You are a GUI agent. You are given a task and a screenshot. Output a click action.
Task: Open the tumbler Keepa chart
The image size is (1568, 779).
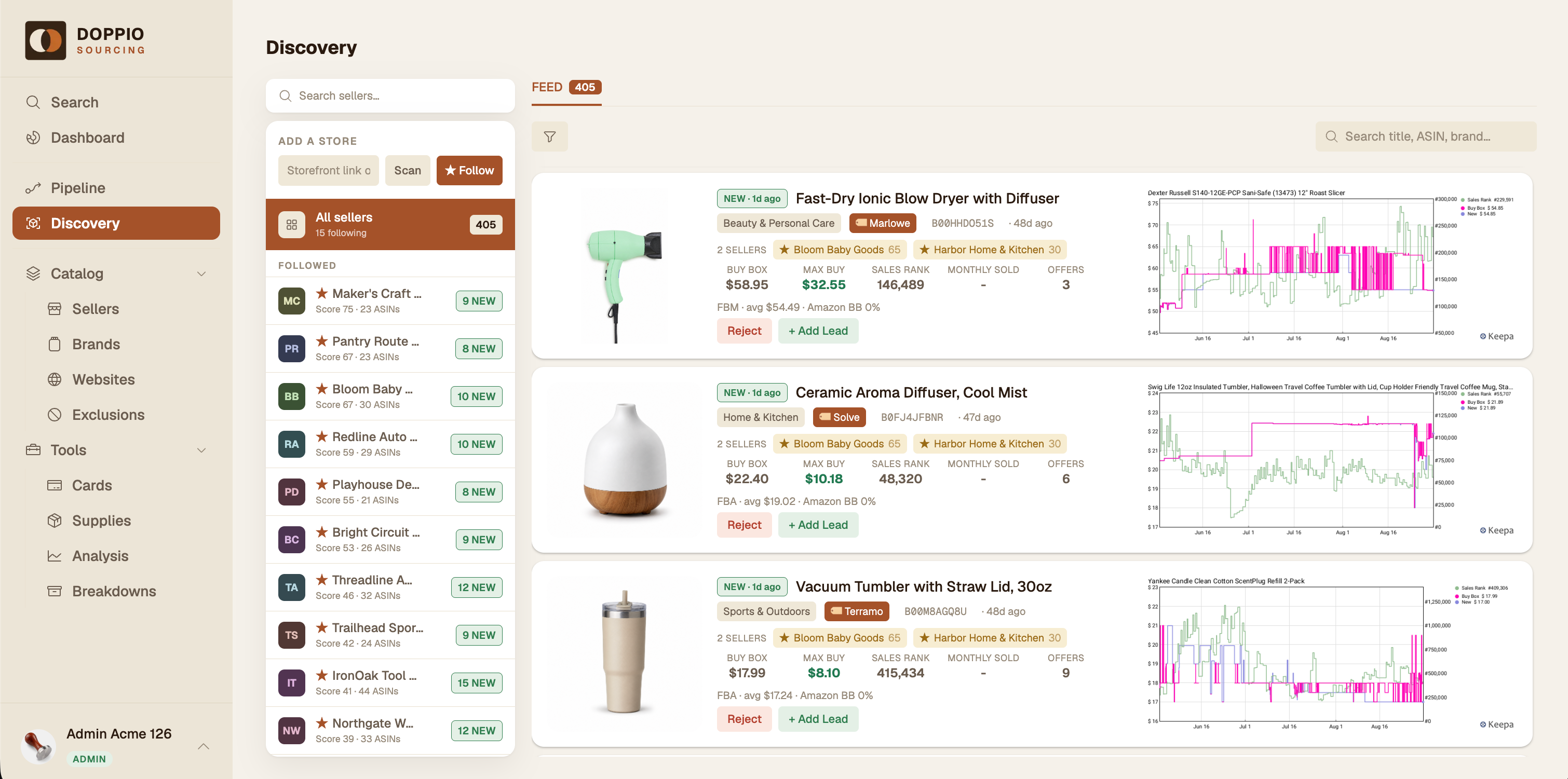coord(1330,654)
